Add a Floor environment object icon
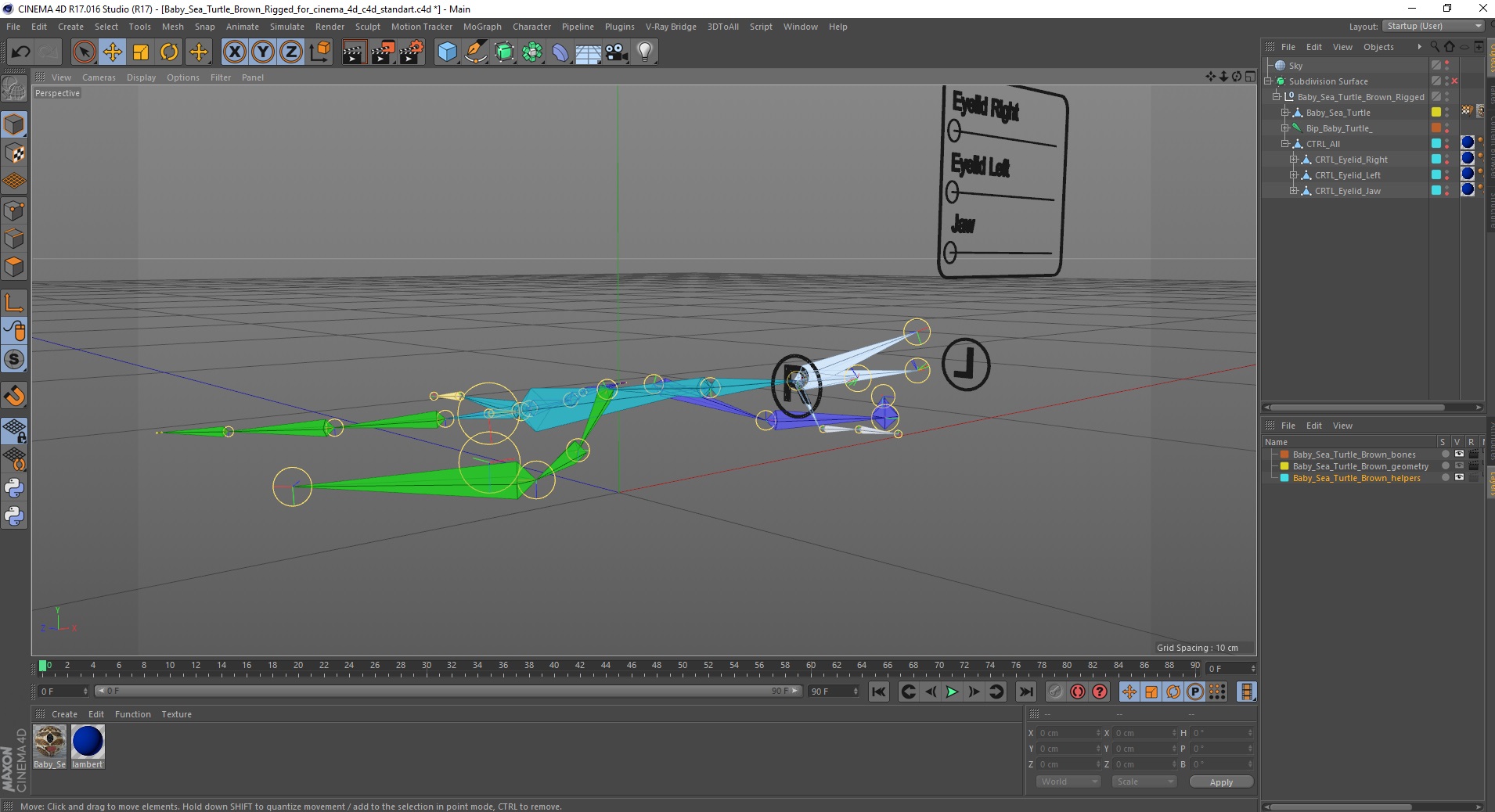This screenshot has height=812, width=1495. pyautogui.click(x=588, y=52)
